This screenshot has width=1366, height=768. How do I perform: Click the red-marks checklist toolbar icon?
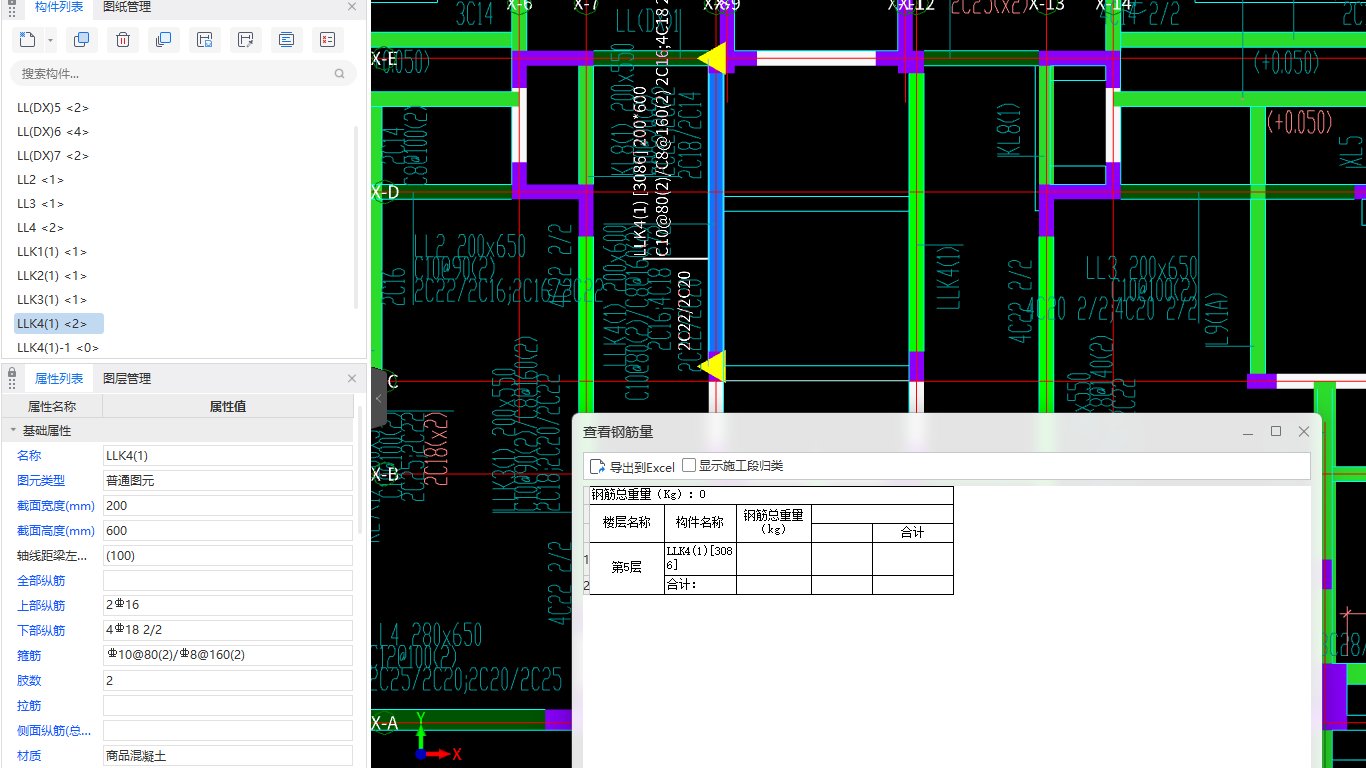click(327, 40)
